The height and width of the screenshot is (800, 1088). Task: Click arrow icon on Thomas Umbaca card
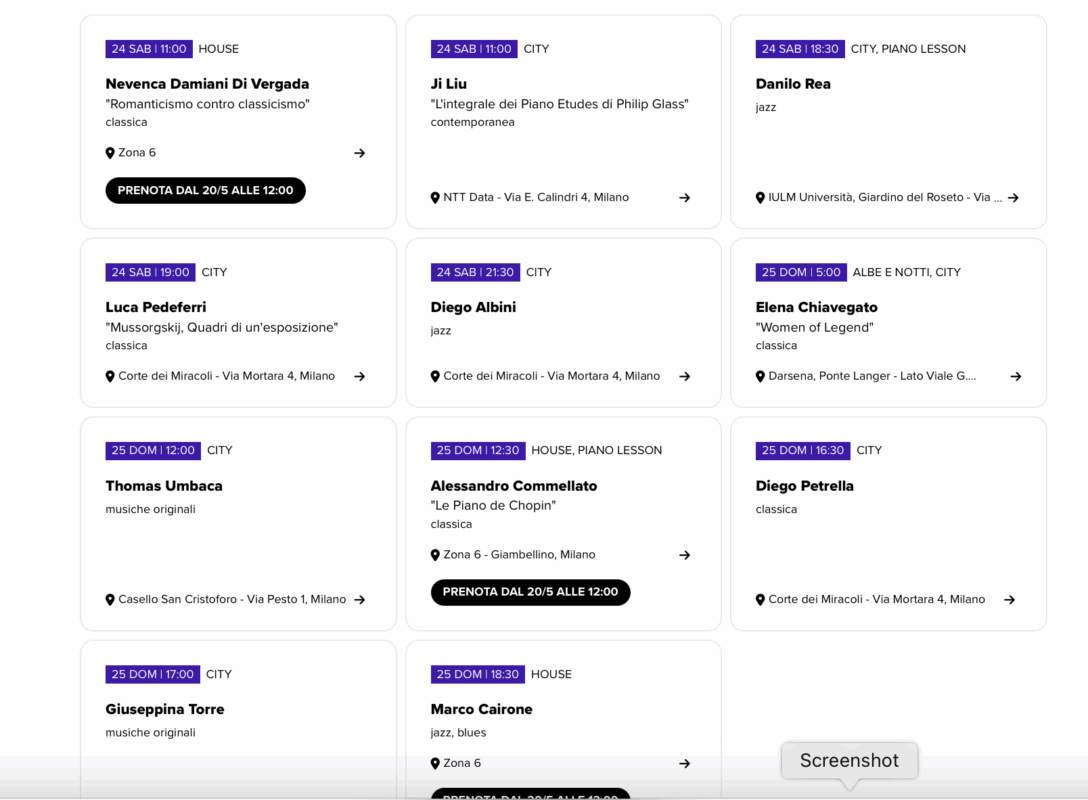[x=359, y=600]
